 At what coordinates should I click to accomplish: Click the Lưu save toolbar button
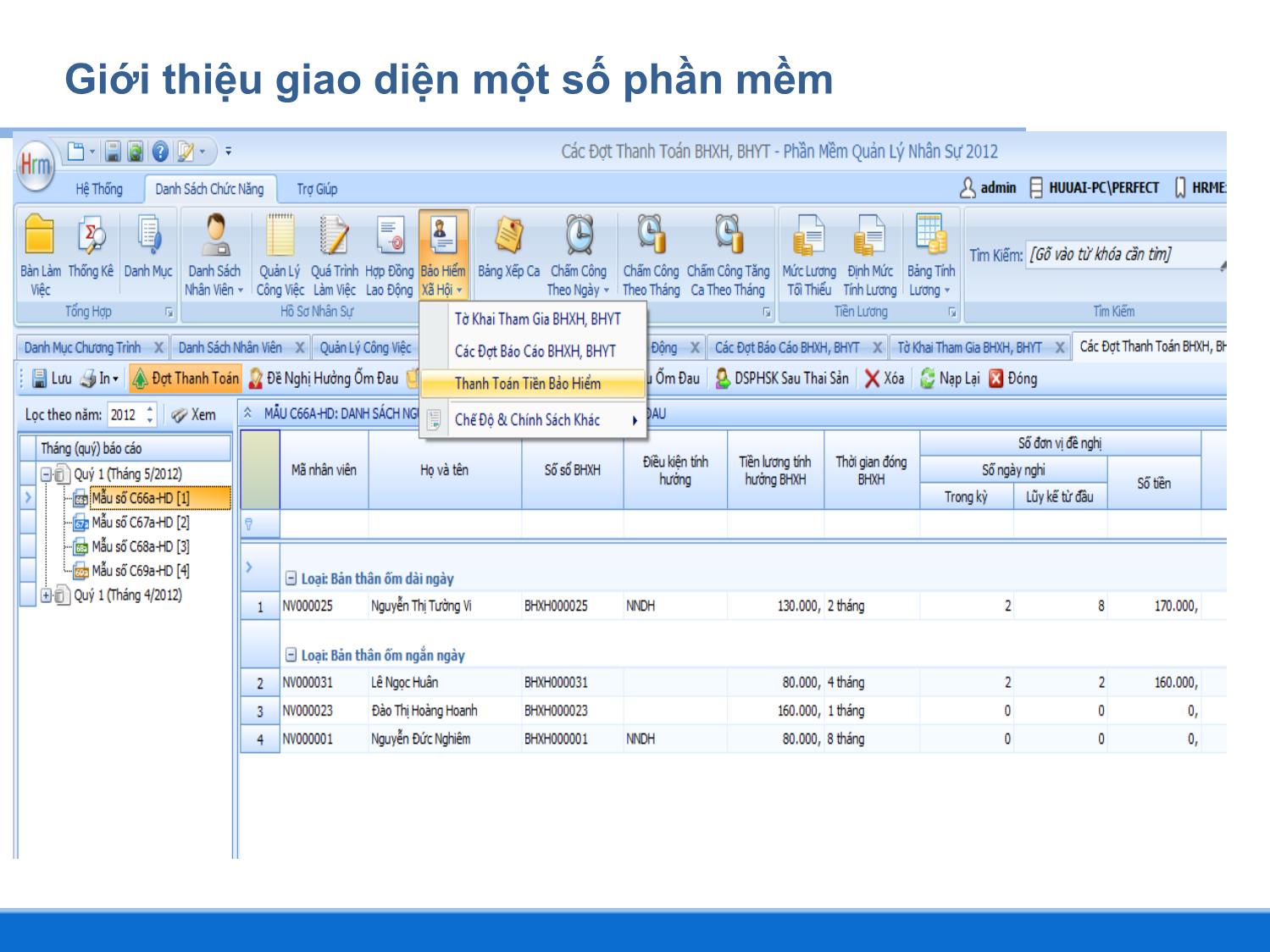point(52,379)
